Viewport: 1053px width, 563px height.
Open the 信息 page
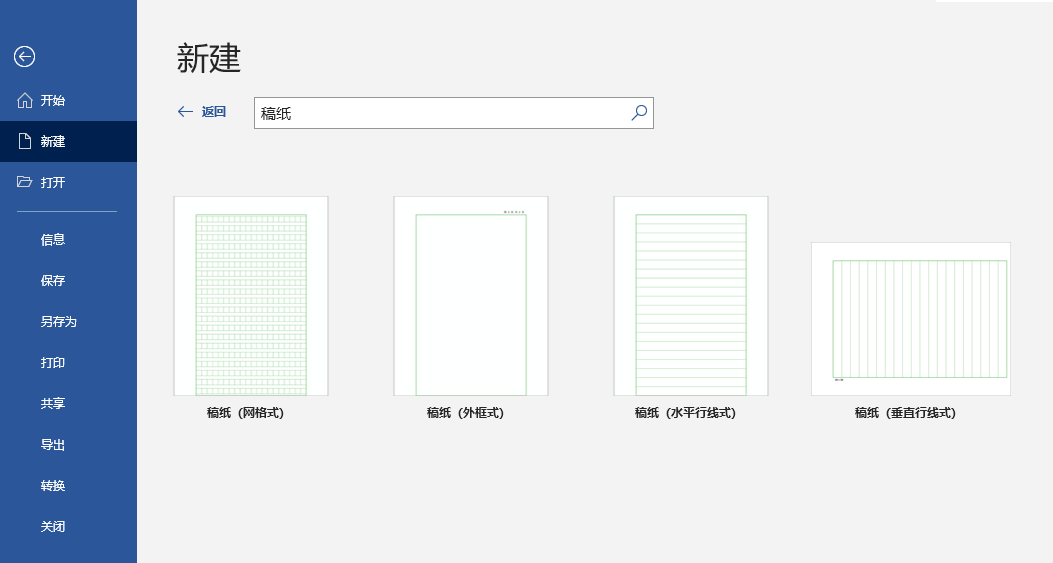[x=68, y=239]
